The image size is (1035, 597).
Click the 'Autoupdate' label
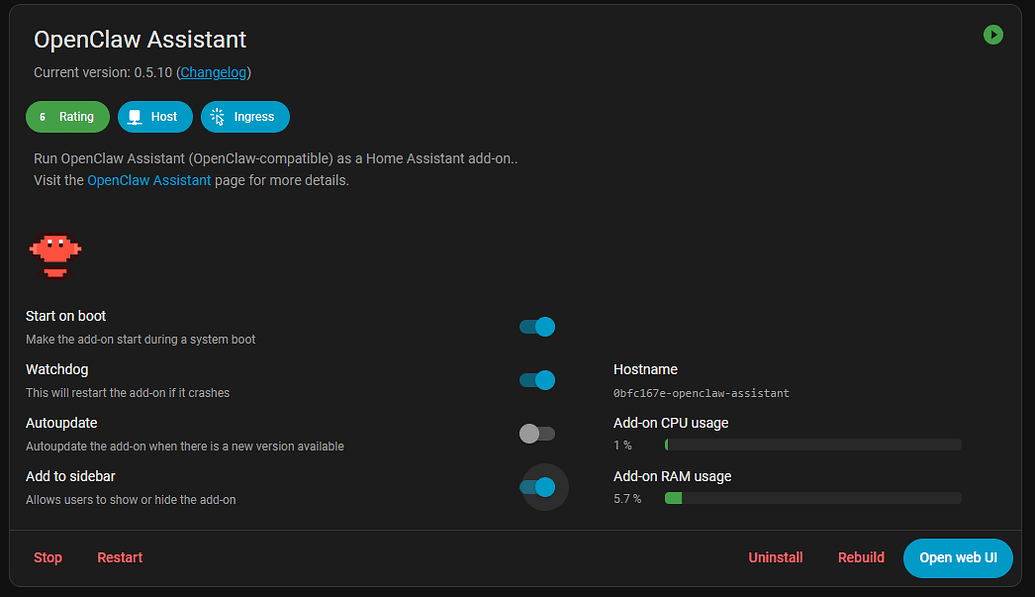pos(61,423)
